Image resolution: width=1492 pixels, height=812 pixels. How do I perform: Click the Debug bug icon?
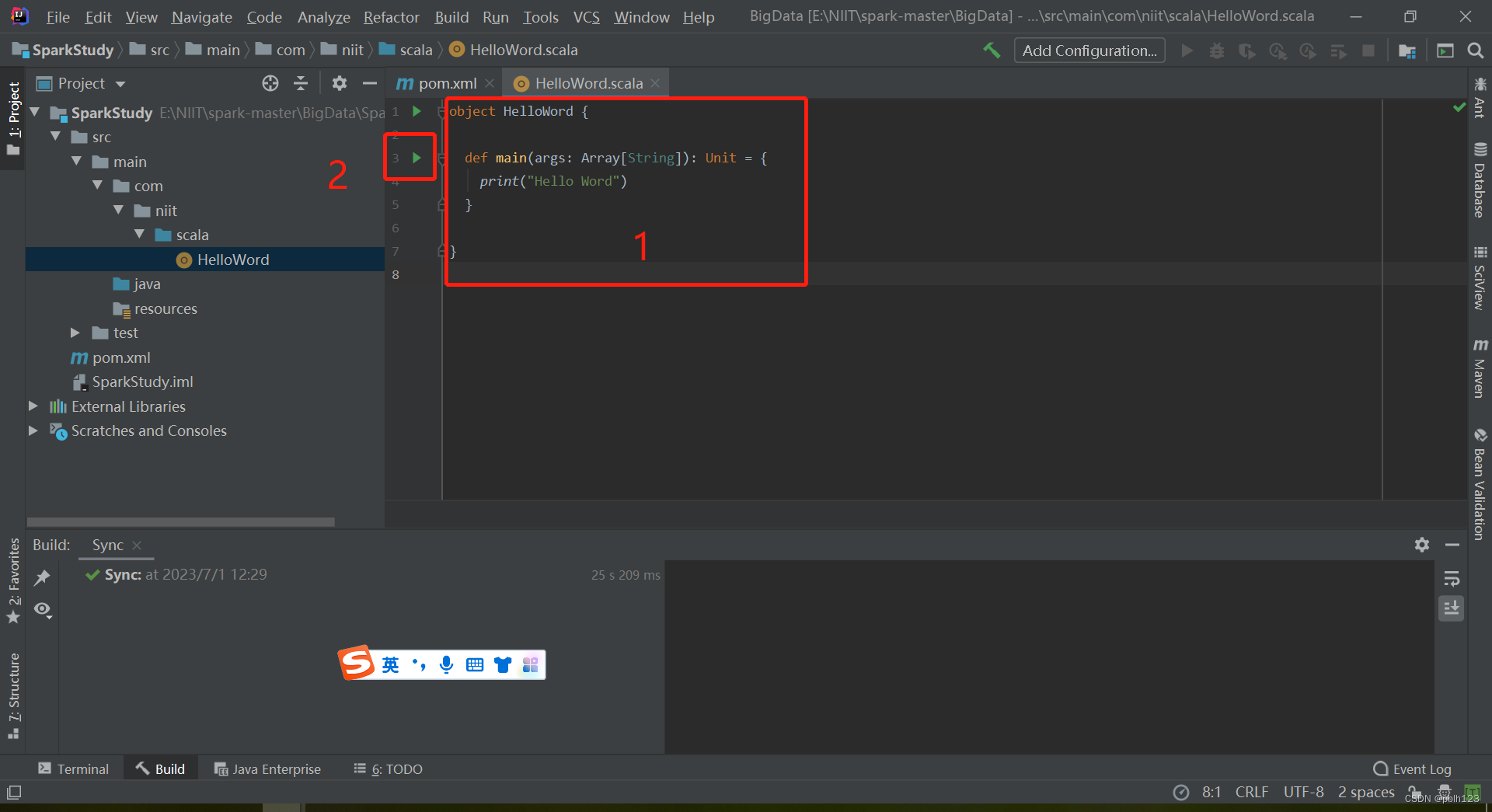(1217, 51)
